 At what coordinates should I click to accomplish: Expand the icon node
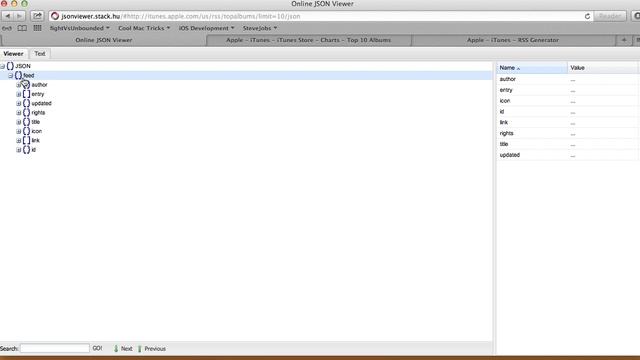click(x=19, y=131)
